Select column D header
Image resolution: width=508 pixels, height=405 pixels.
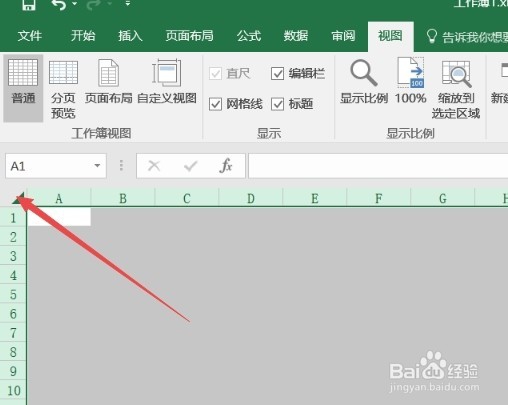click(x=251, y=199)
